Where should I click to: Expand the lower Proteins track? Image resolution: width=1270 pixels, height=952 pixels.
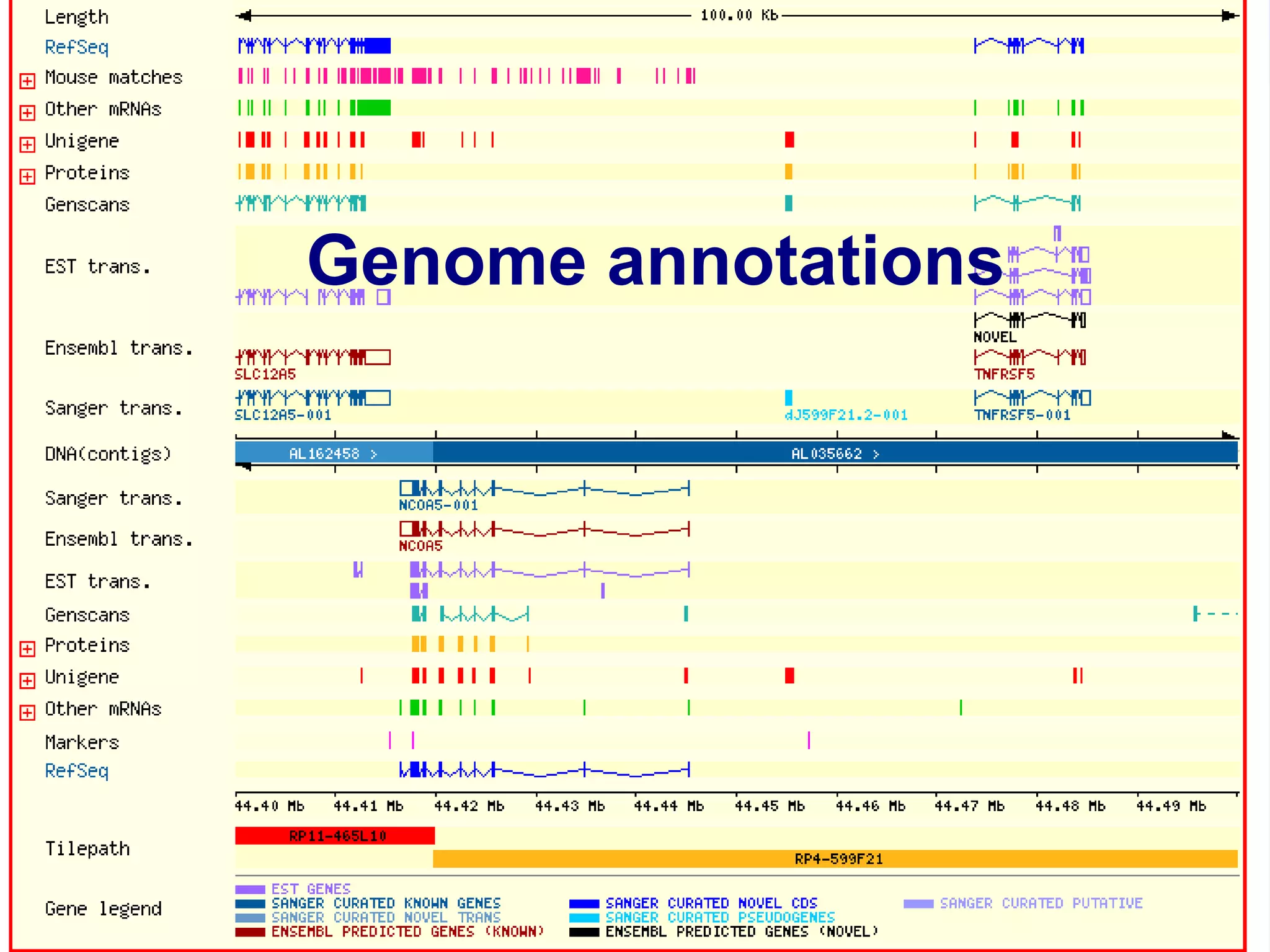(x=27, y=649)
